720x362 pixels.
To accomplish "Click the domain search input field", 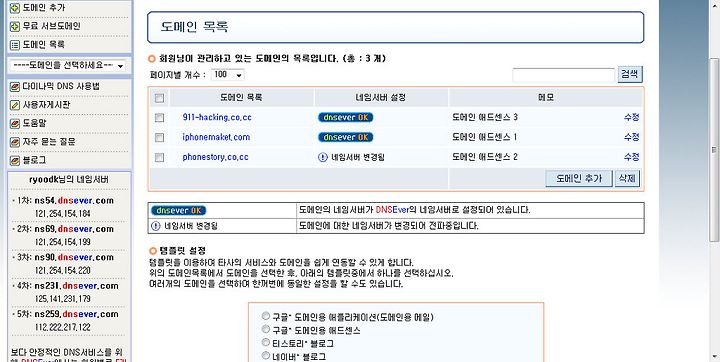I will 563,75.
